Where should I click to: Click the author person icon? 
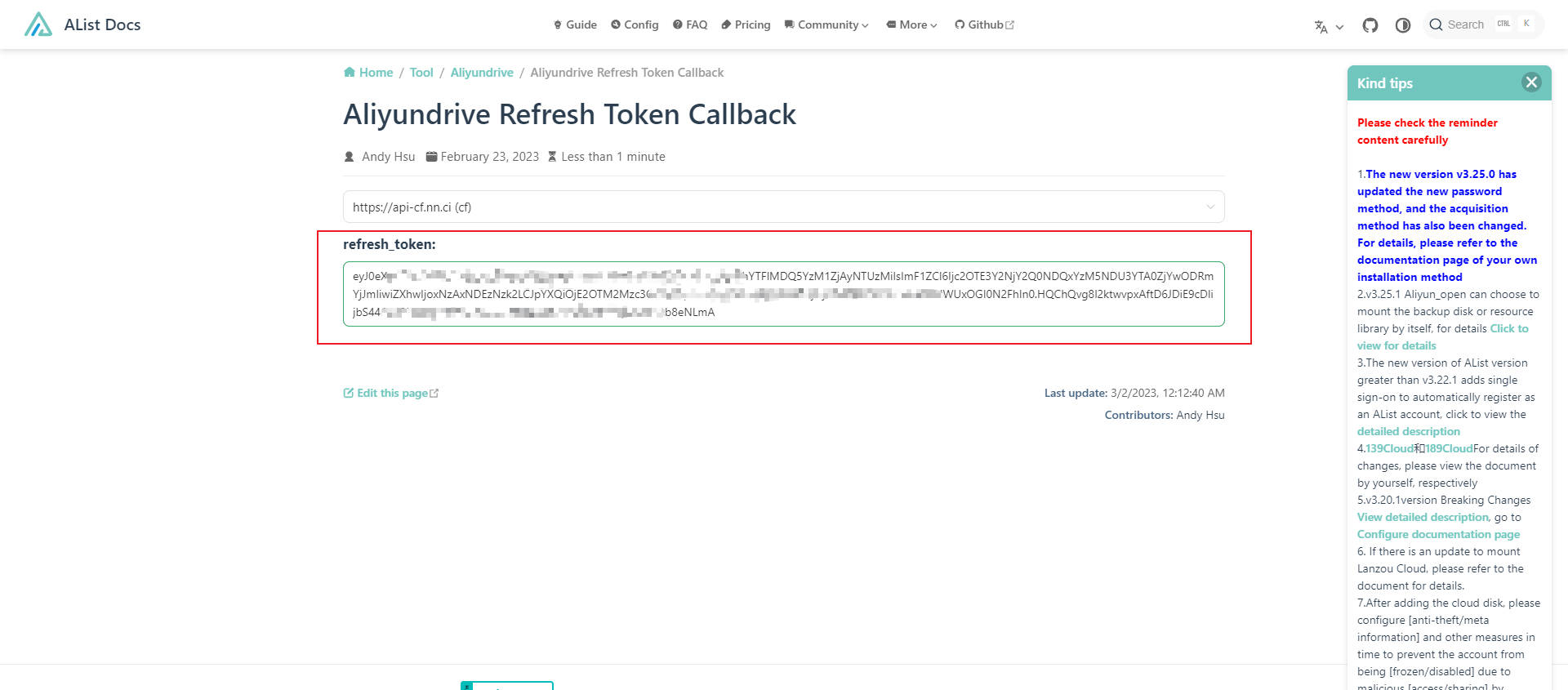(x=350, y=157)
